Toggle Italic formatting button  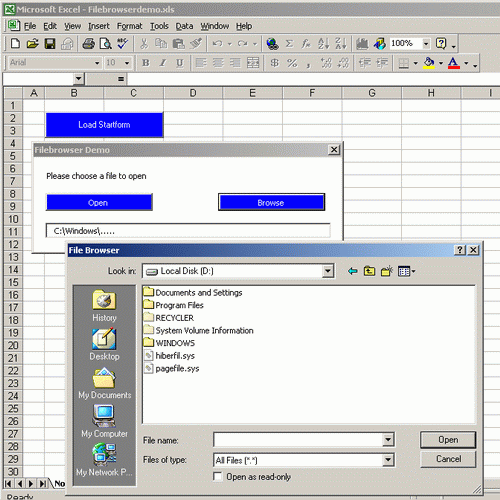[163, 63]
